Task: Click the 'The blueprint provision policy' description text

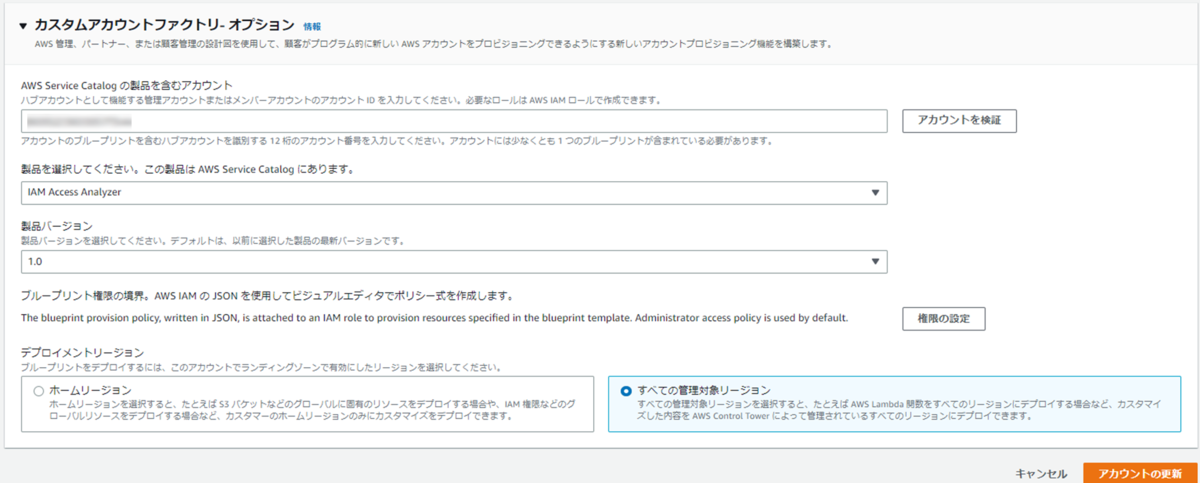Action: (435, 319)
